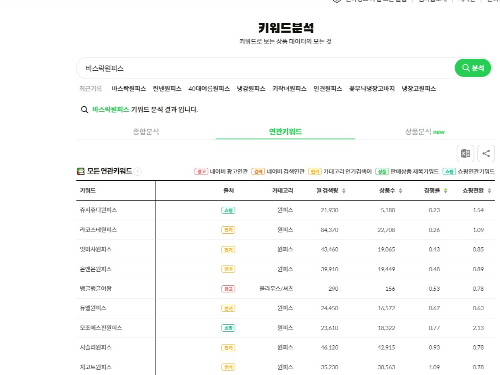This screenshot has height=375, width=500.
Task: Sort by the 월 검색량 column arrows
Action: coord(344,191)
